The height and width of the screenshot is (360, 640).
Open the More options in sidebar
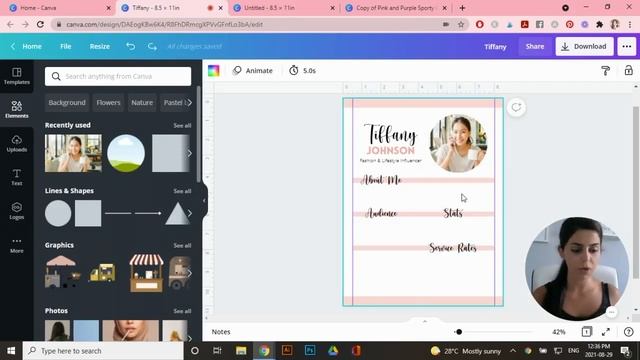[x=17, y=245]
